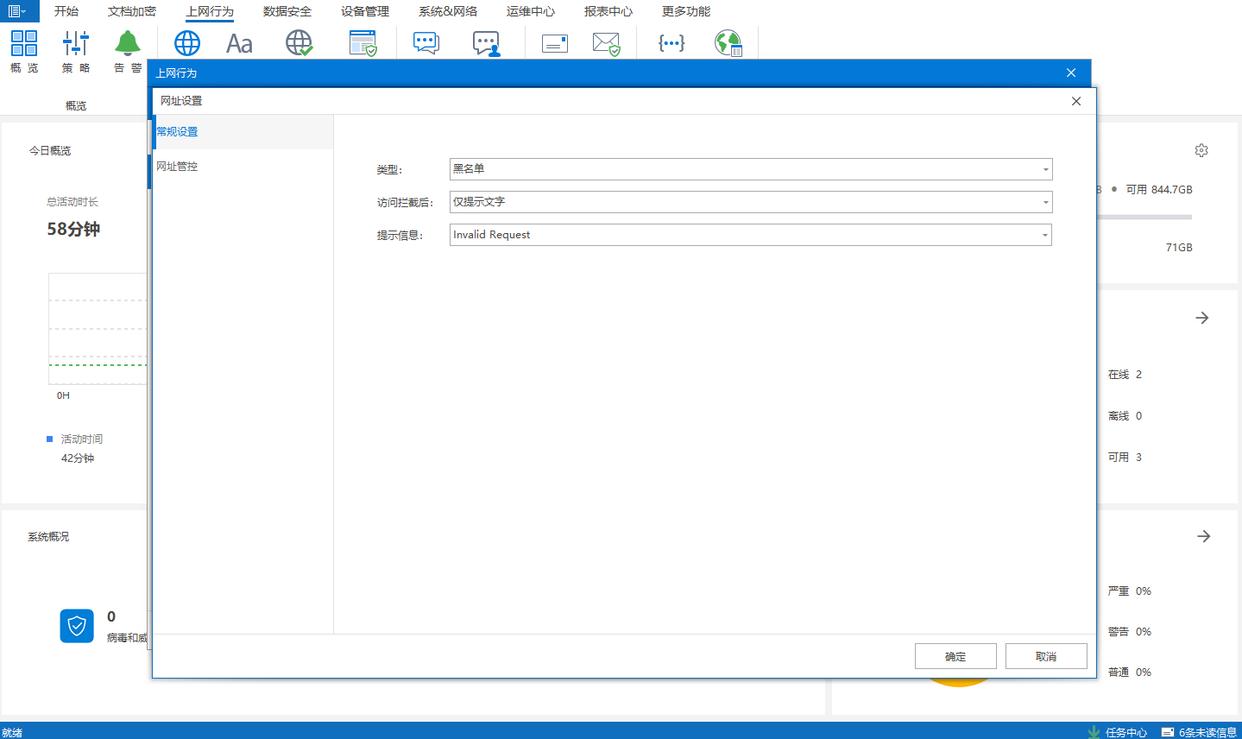This screenshot has height=739, width=1242.
Task: Open the 数据安全 menu tab
Action: pos(287,12)
